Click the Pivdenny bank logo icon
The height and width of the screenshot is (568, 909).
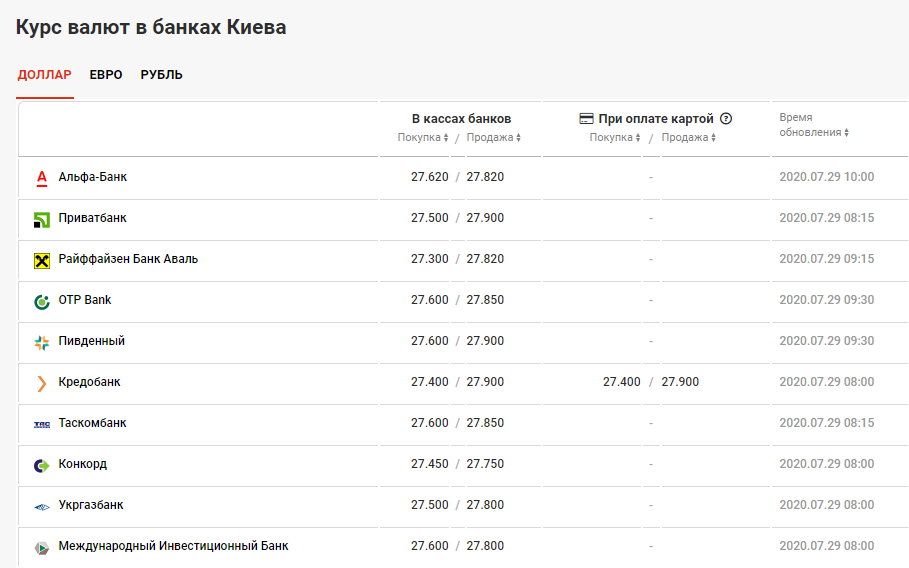tap(42, 342)
